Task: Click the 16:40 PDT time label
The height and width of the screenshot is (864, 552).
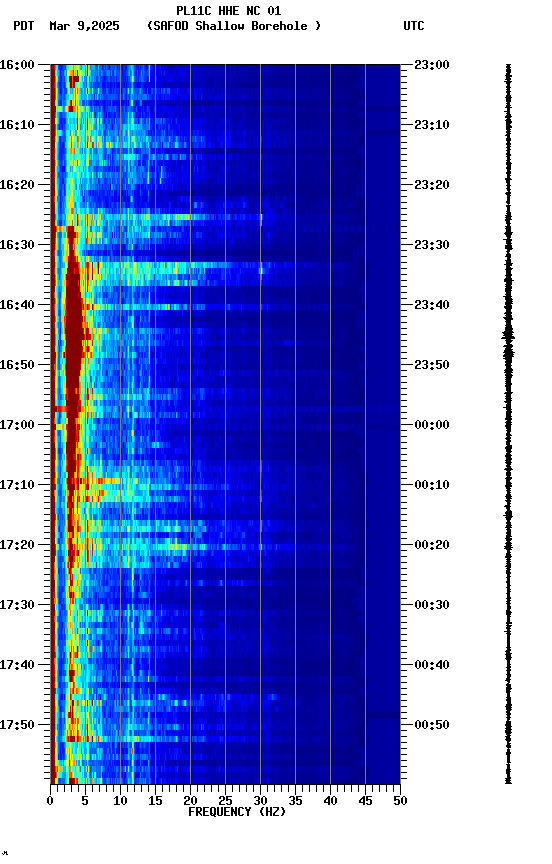Action: 17,305
